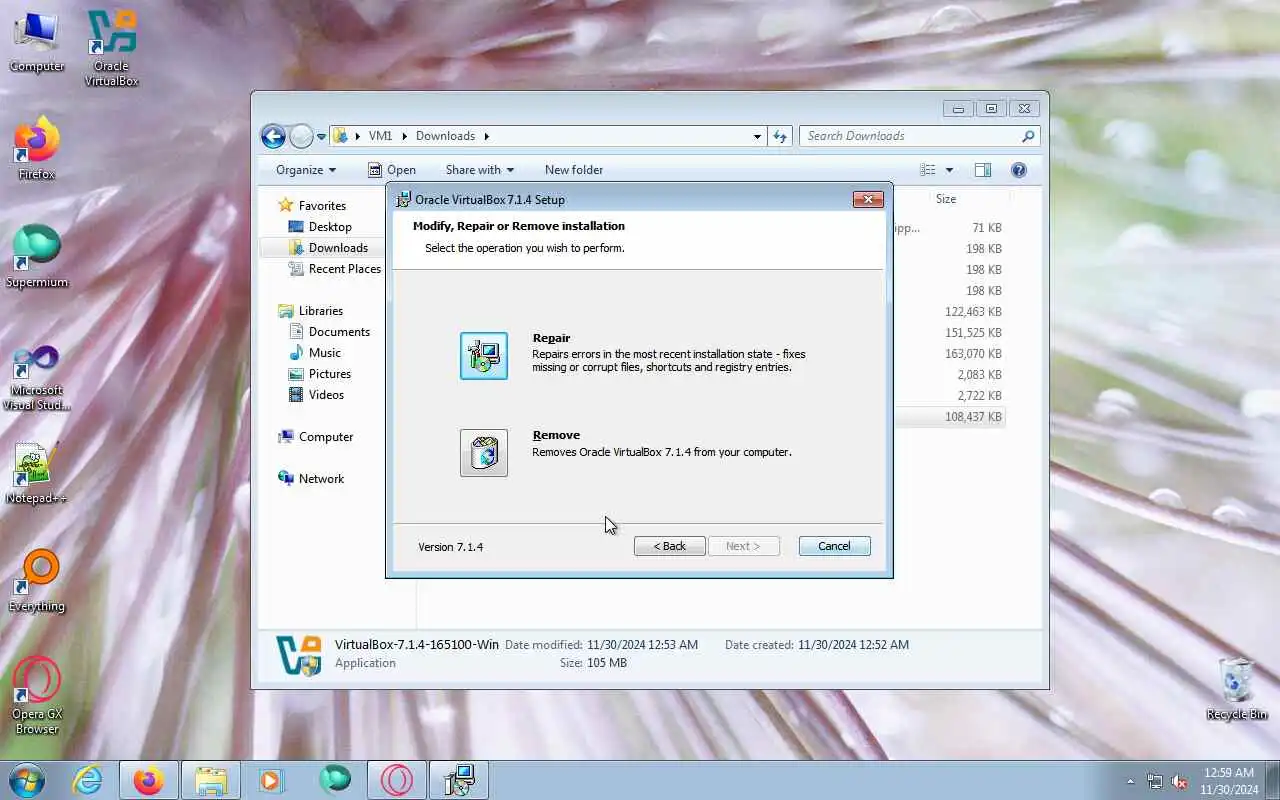This screenshot has width=1280, height=800.
Task: Select Everything desktop shortcut
Action: tap(37, 580)
